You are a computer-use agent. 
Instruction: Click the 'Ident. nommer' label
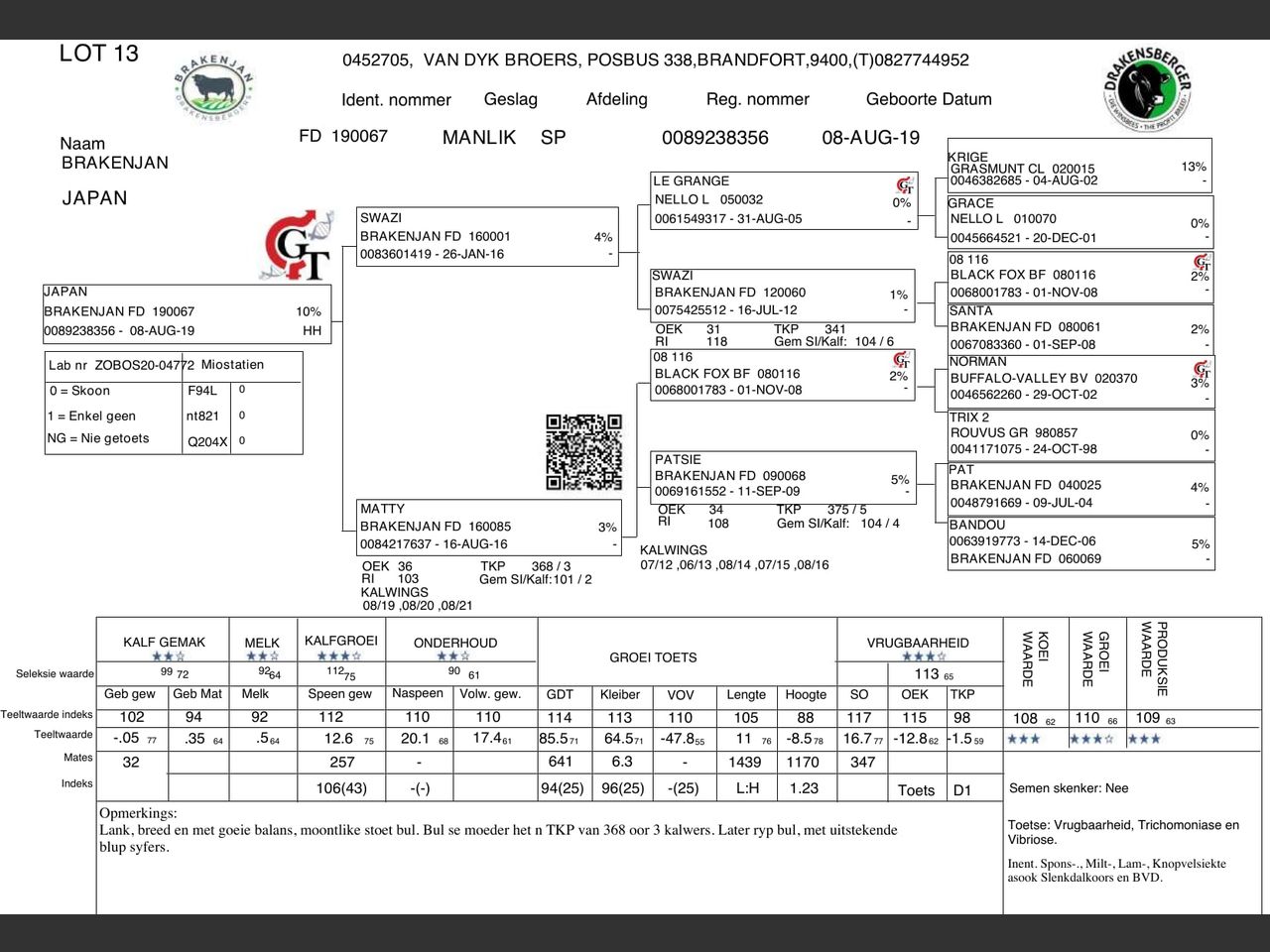tap(396, 99)
